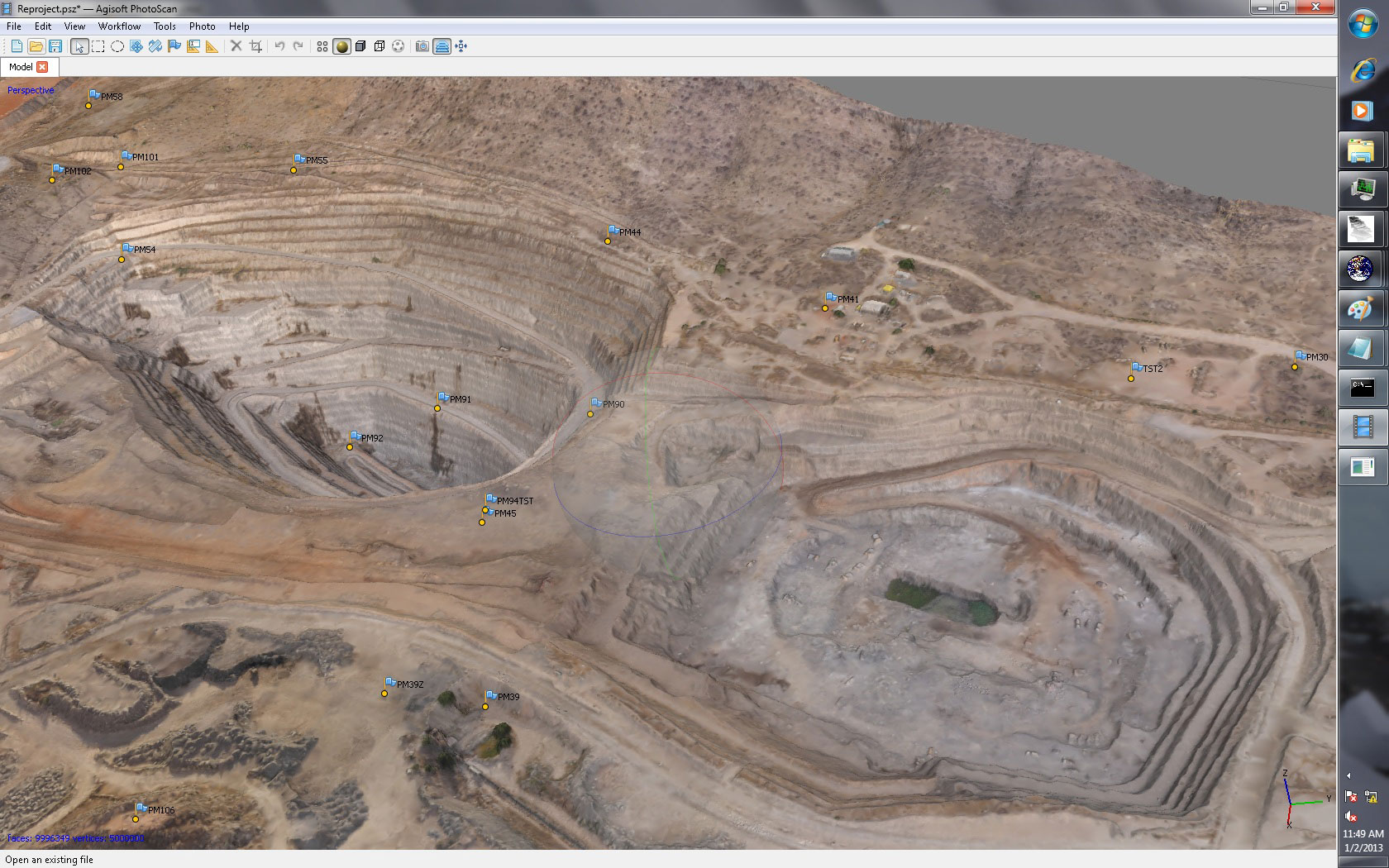Screen dimensions: 1389x868
Task: Toggle the Wireframe cube view mode
Action: (379, 46)
